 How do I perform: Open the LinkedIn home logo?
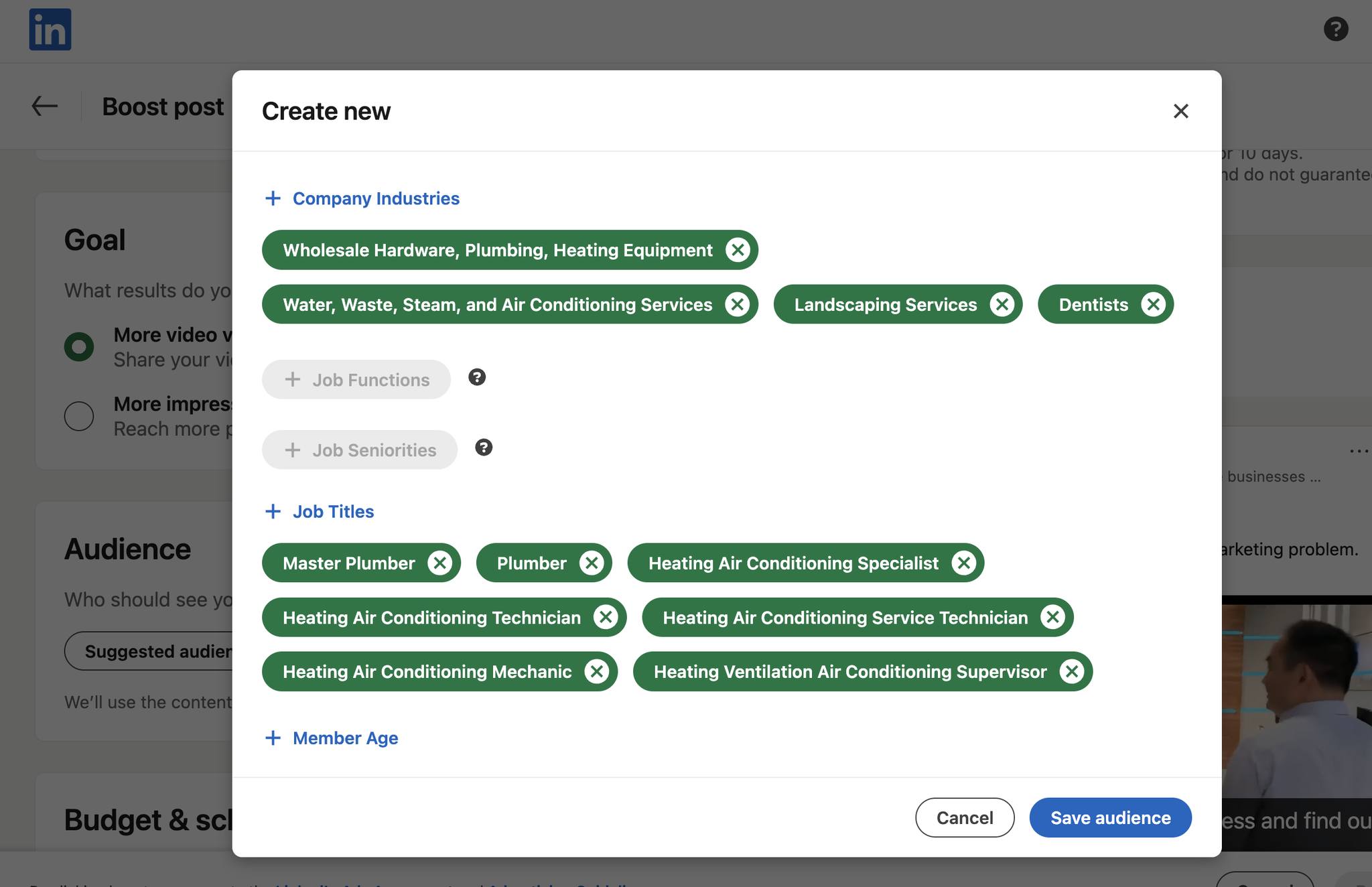coord(50,30)
